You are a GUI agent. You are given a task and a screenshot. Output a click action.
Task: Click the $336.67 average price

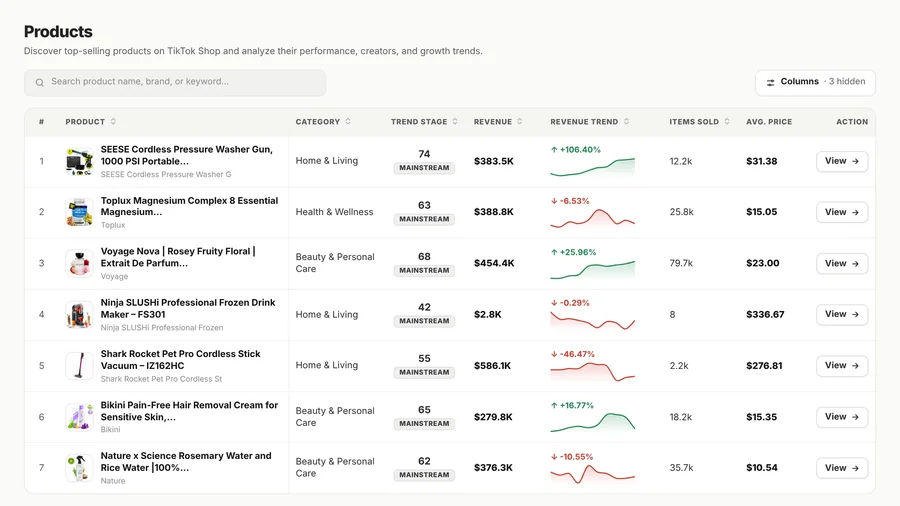[765, 314]
